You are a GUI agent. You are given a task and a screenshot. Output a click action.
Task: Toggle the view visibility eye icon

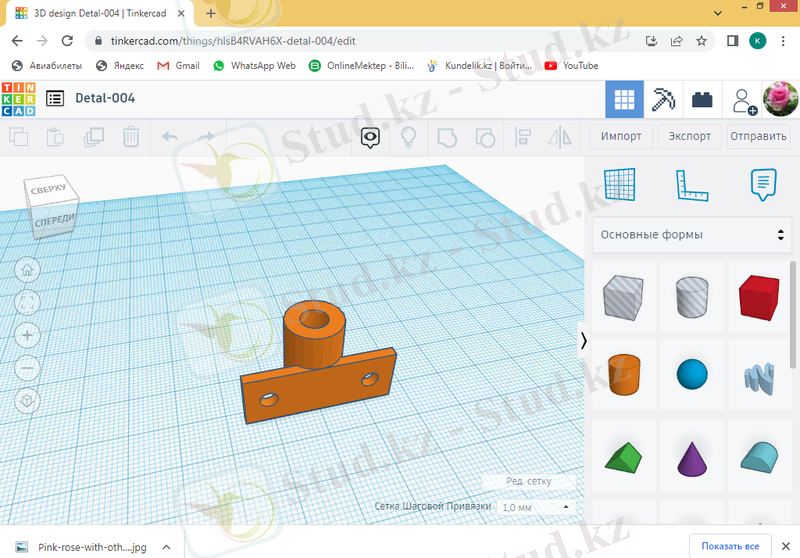371,136
